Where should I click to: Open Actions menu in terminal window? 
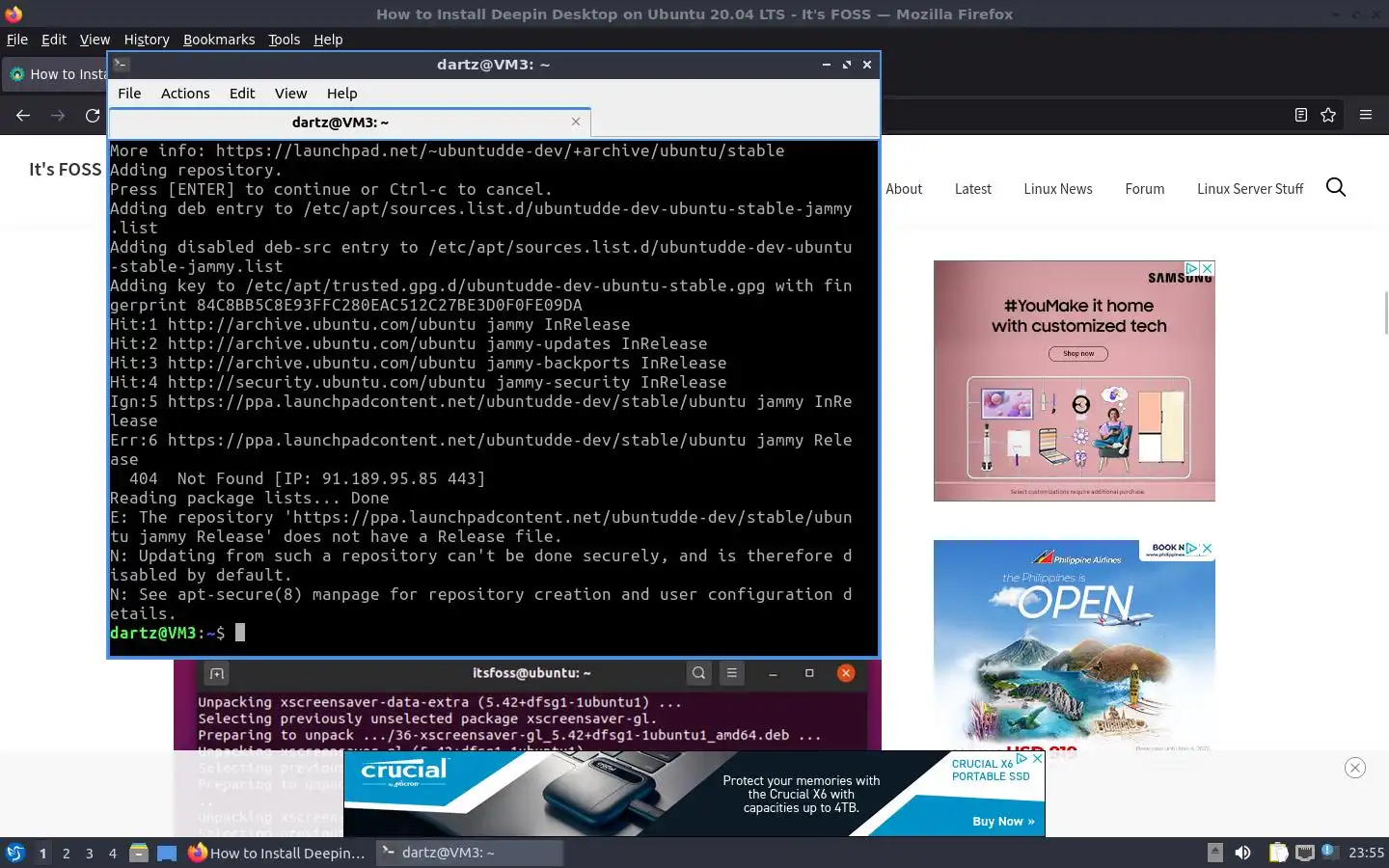coord(185,94)
